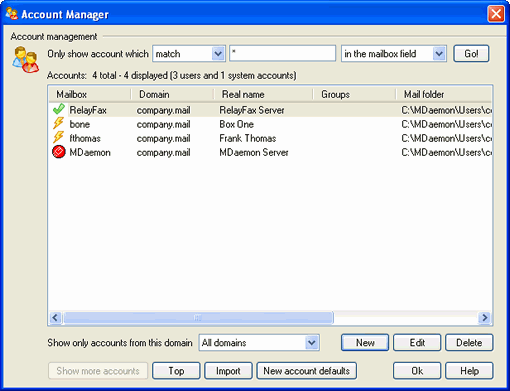The height and width of the screenshot is (391, 510).
Task: Click the Import button
Action: tap(228, 371)
